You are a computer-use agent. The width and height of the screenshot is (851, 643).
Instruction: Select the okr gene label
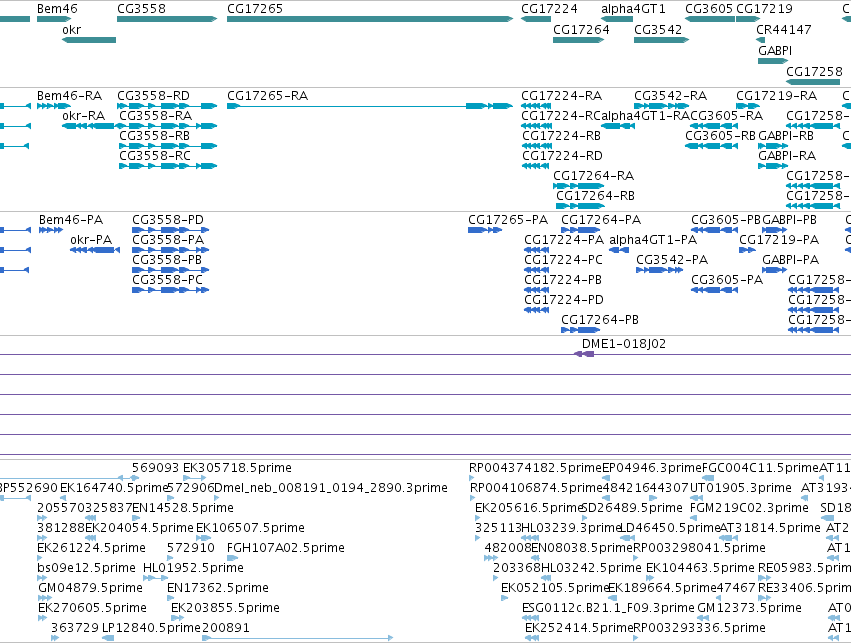click(72, 29)
